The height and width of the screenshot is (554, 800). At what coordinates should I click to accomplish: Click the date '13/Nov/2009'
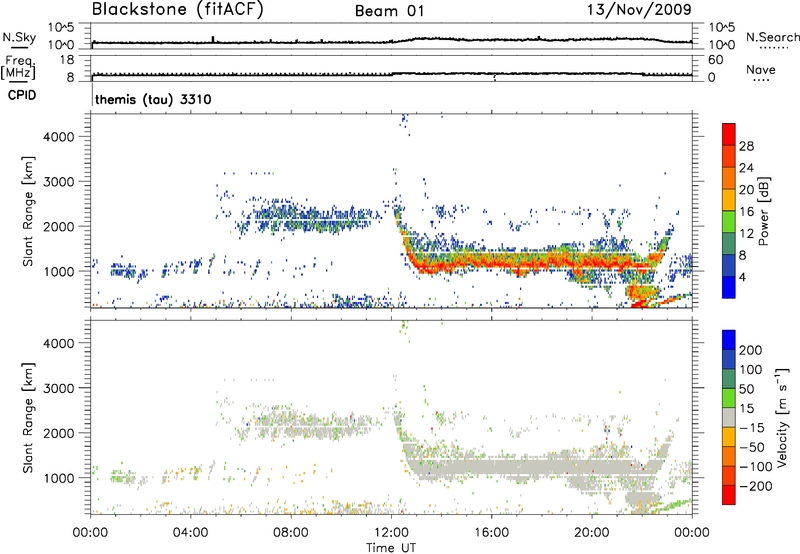[639, 10]
